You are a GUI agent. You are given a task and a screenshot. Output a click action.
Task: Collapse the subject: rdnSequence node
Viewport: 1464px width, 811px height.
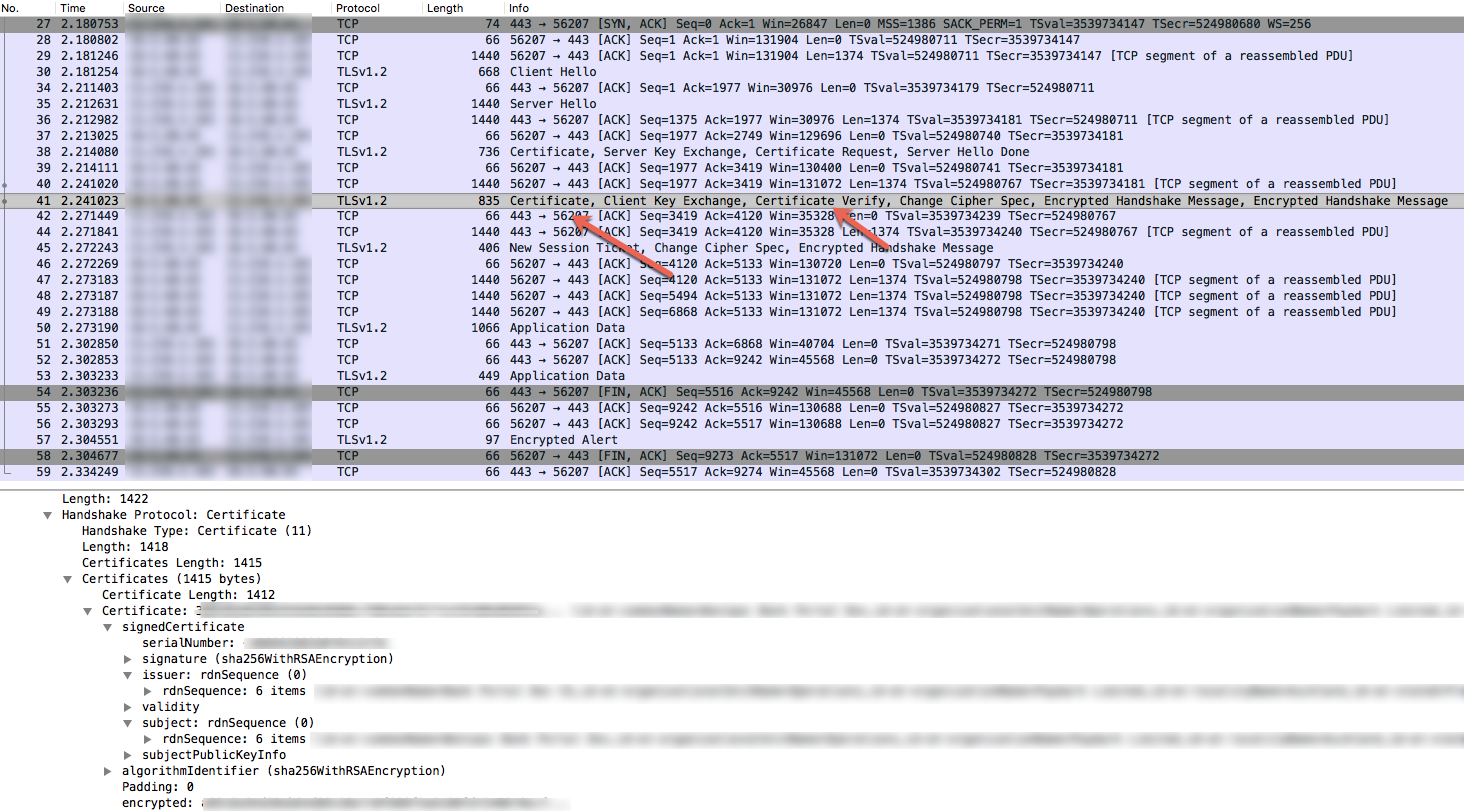click(128, 723)
